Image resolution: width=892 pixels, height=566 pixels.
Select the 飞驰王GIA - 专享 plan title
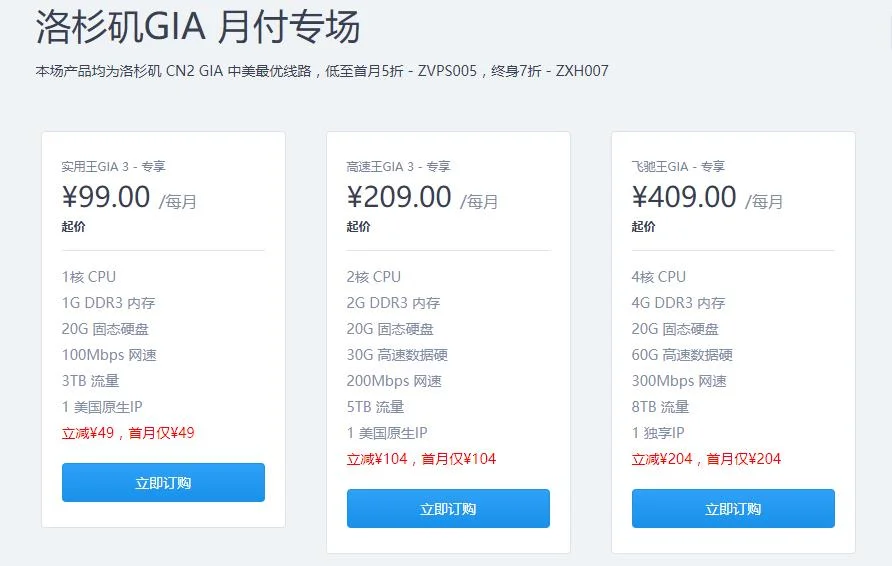678,167
